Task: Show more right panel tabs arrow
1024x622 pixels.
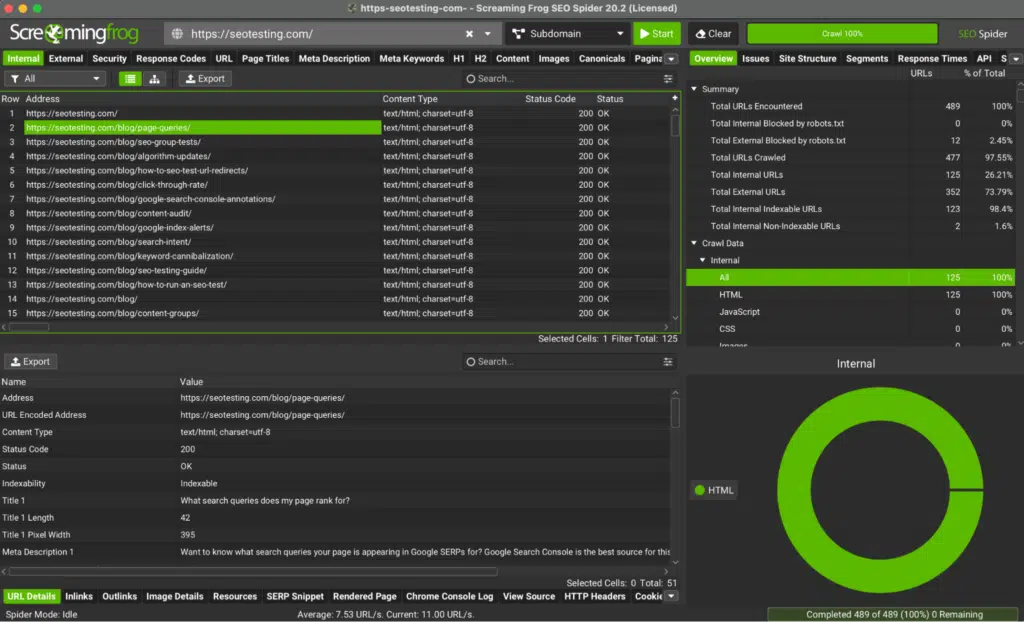Action: 1016,59
